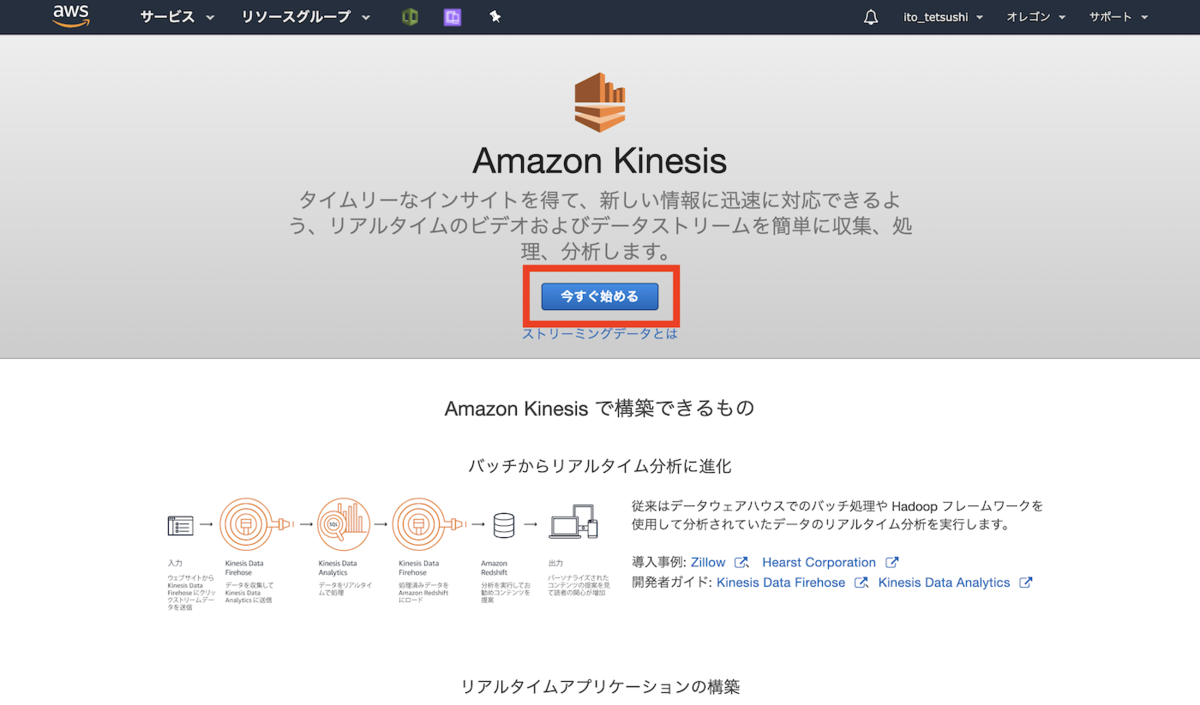The height and width of the screenshot is (705, 1200).
Task: Click the AWS home logo icon
Action: [70, 16]
